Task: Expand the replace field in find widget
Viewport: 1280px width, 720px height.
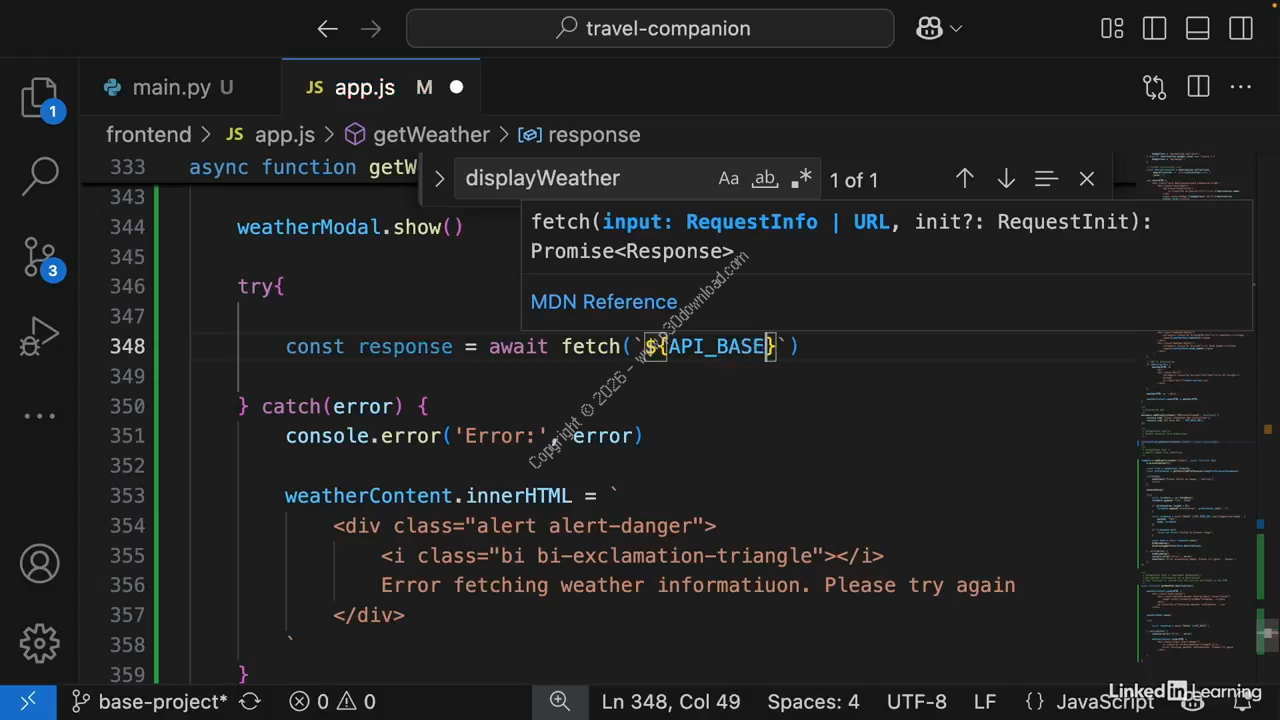Action: [x=439, y=179]
